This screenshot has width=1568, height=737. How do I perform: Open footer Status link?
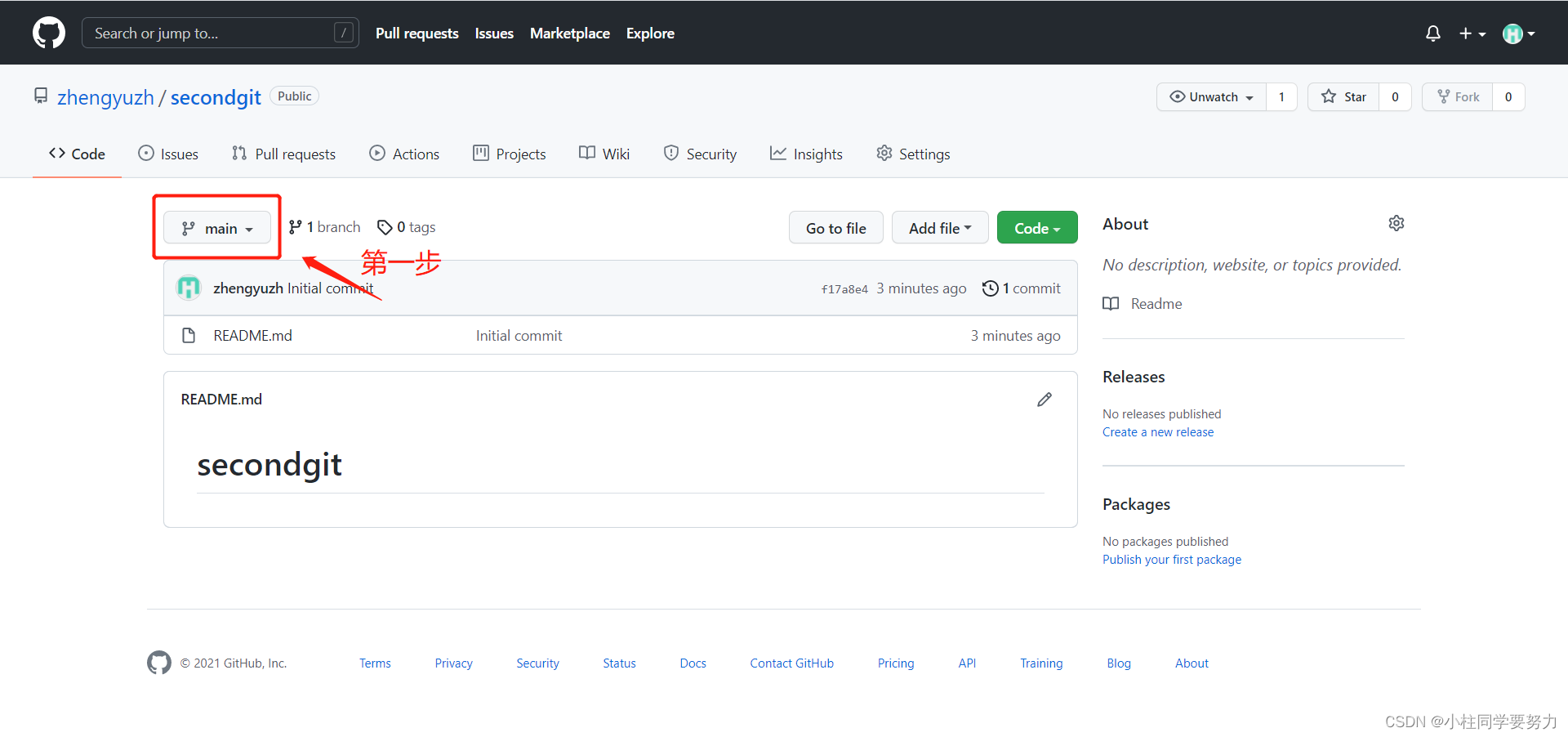coord(619,663)
